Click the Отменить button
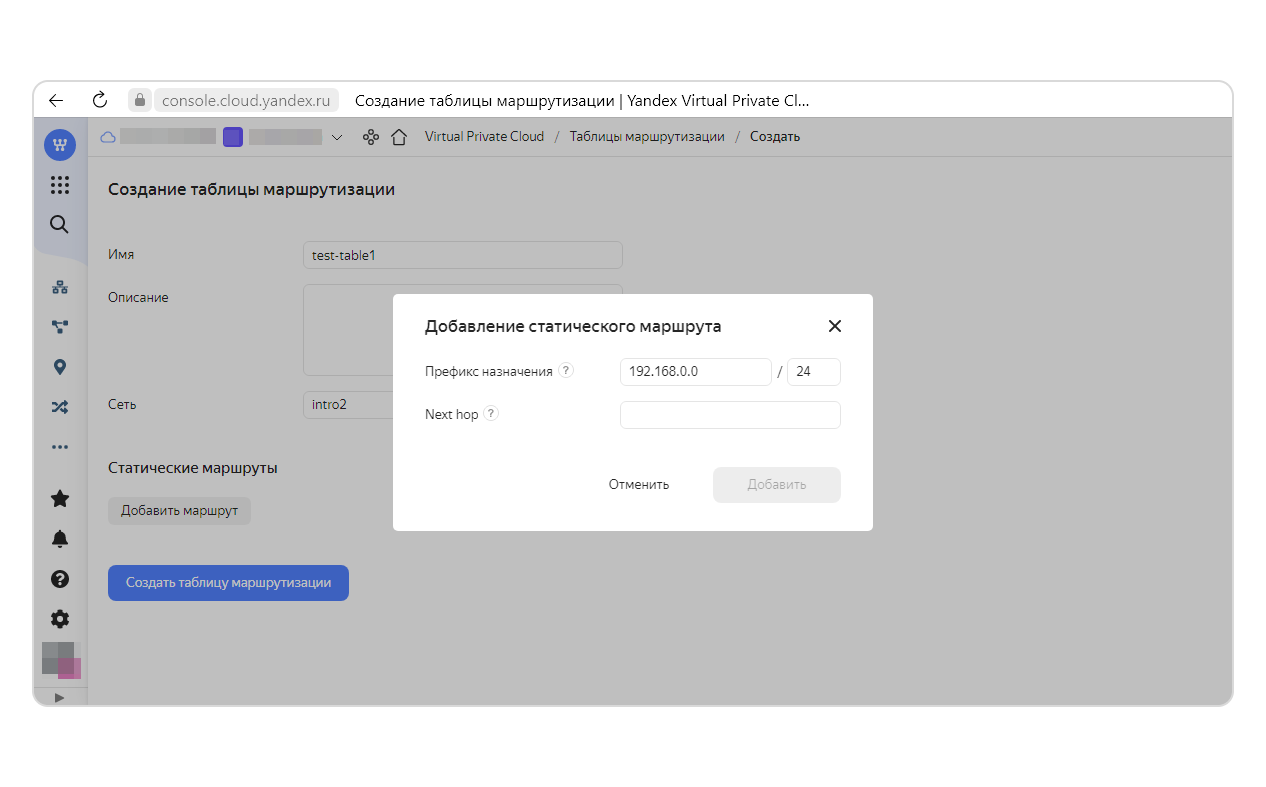Viewport: 1266px width, 787px height. click(639, 485)
